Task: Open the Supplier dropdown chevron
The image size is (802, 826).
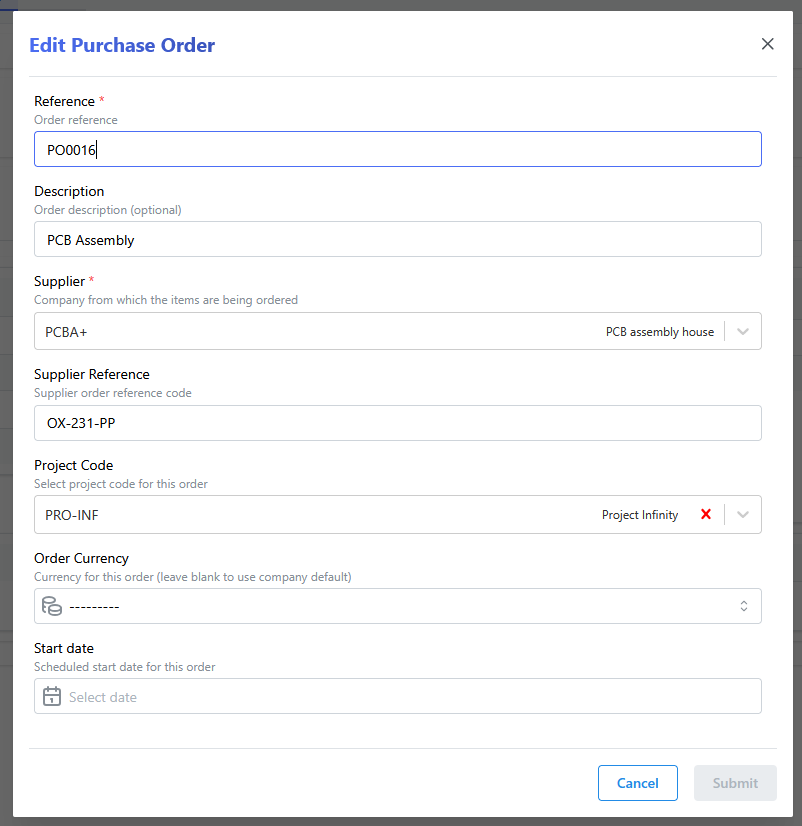Action: point(743,331)
